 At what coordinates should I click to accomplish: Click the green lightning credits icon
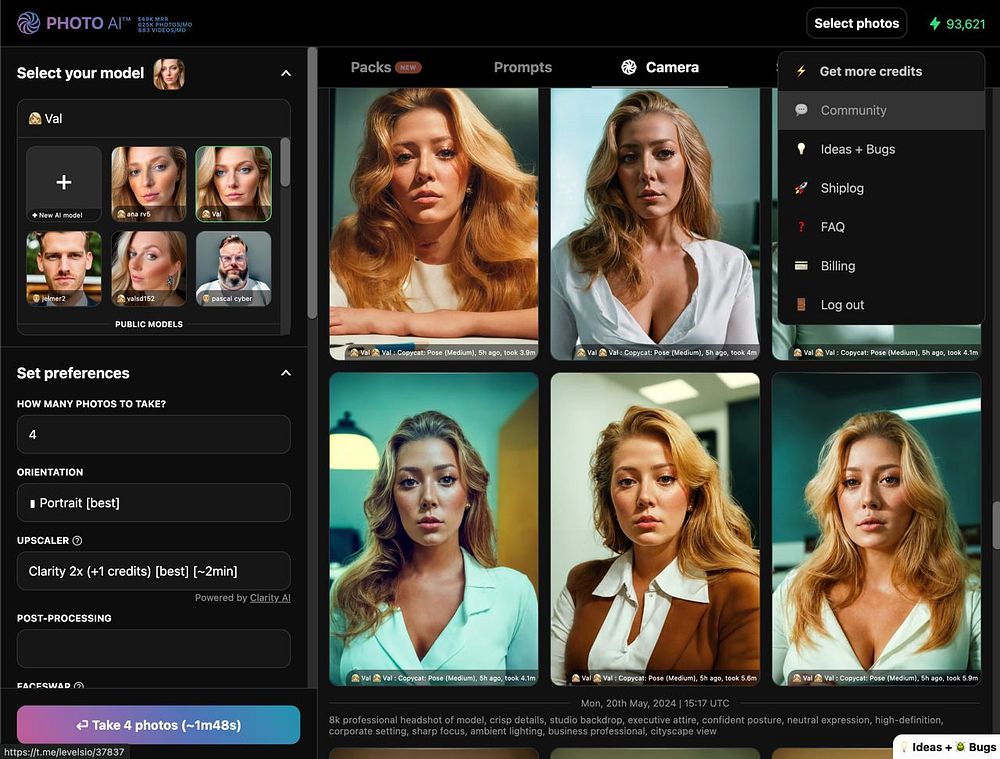tap(935, 24)
